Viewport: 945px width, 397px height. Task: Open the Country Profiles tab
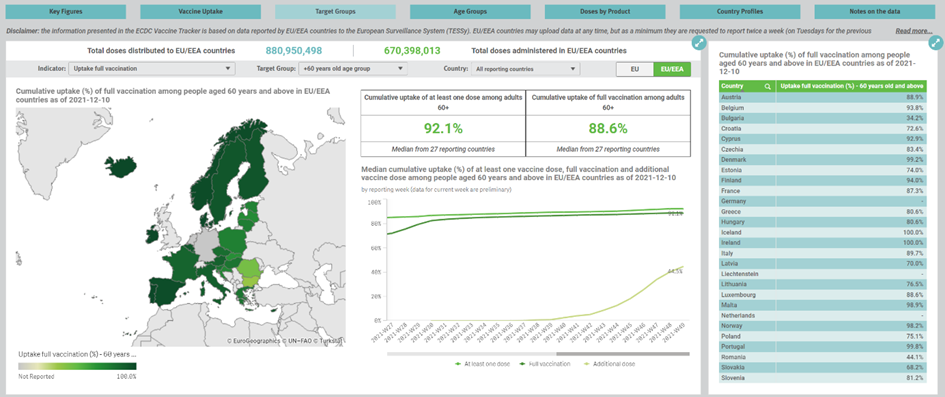[740, 11]
